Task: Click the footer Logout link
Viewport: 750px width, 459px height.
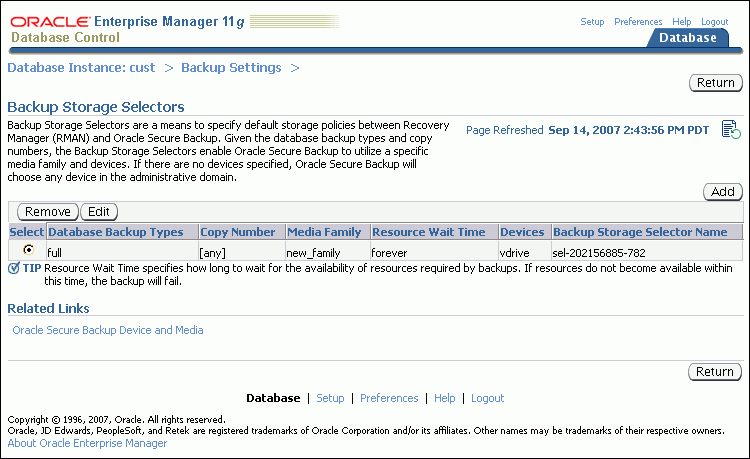Action: 487,398
